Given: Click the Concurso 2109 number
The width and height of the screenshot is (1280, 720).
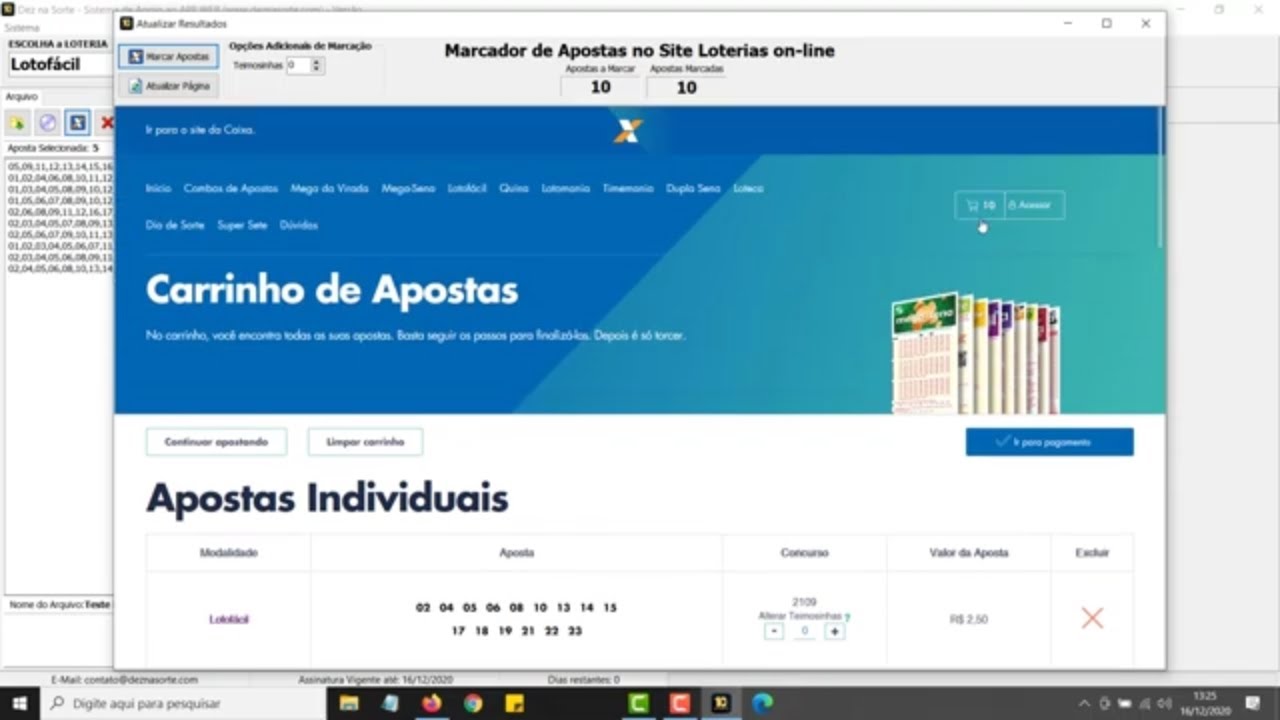Looking at the screenshot, I should 804,602.
